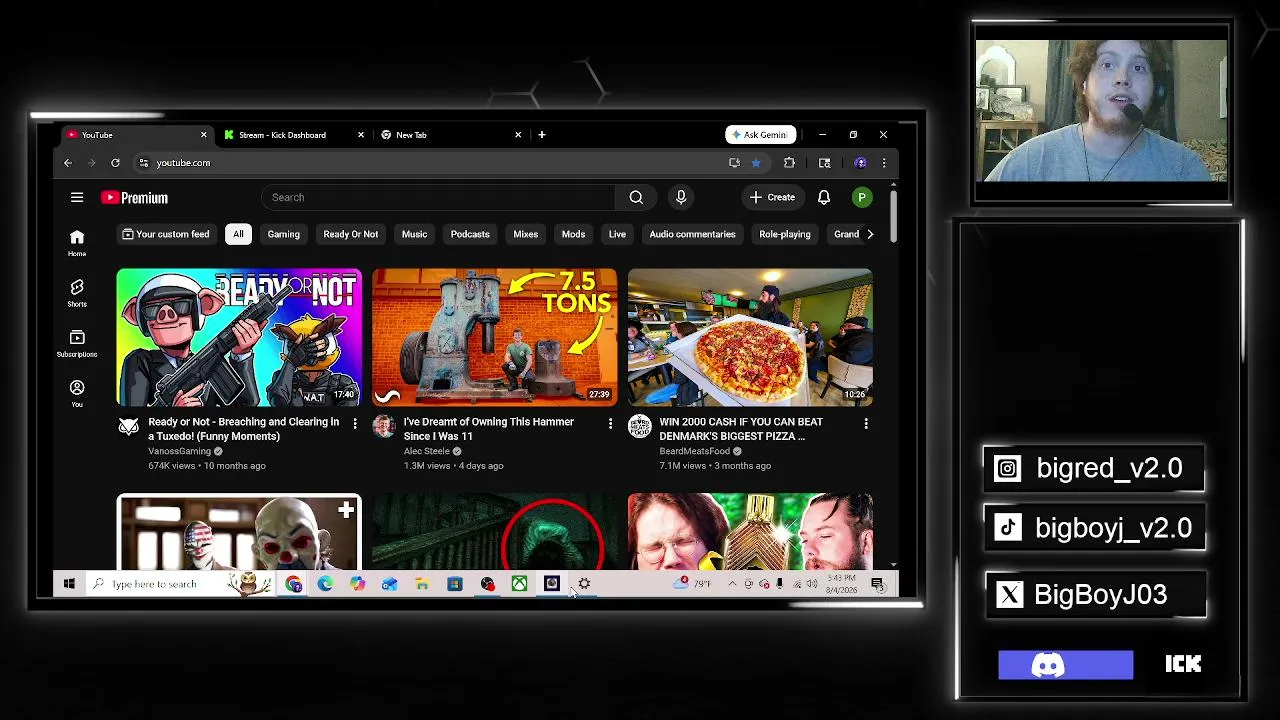
Task: Open the "Breaching and Clearing in a Tuxedo" title
Action: pos(244,429)
